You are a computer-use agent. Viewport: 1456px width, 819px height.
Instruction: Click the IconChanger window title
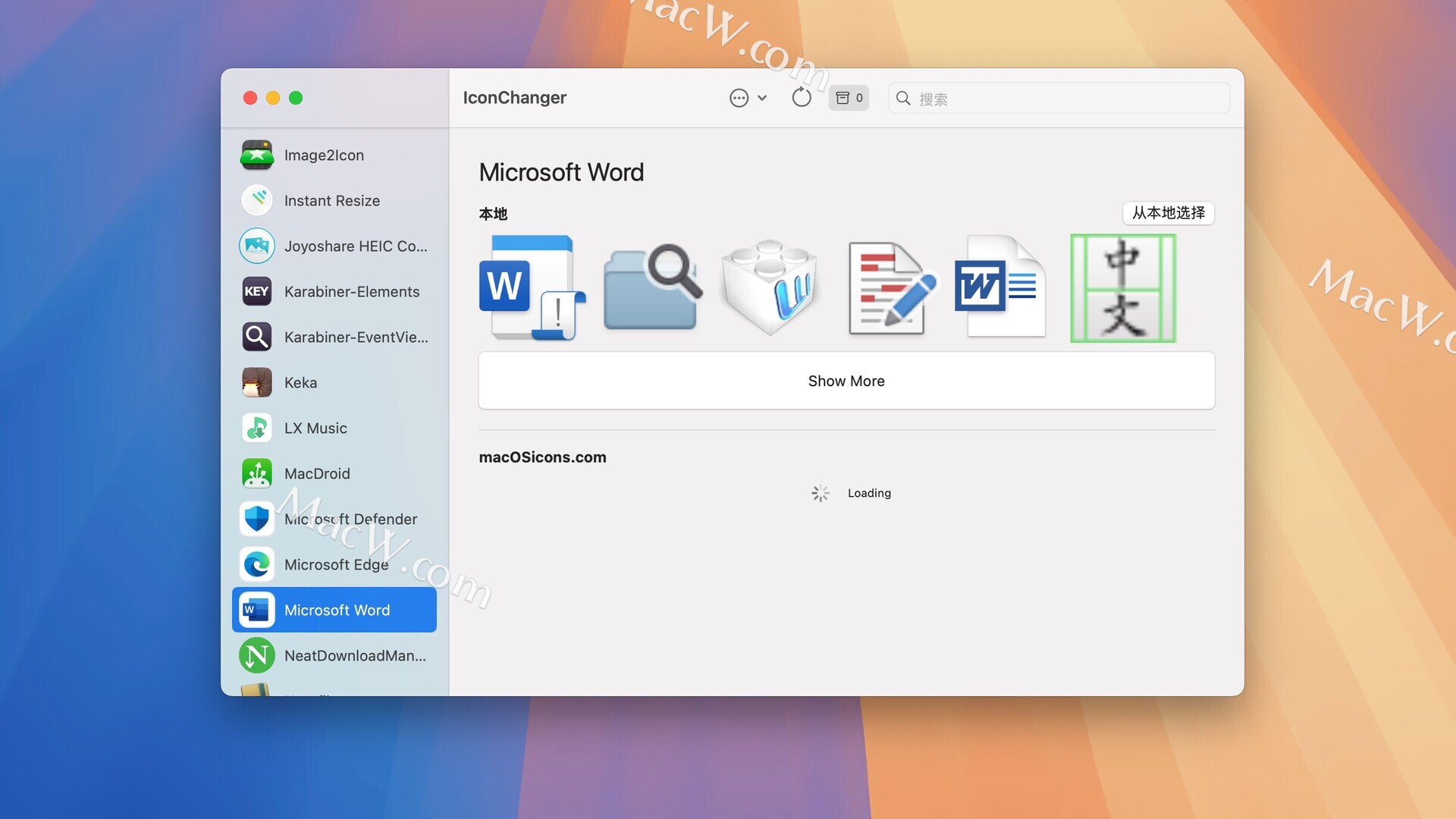(515, 98)
